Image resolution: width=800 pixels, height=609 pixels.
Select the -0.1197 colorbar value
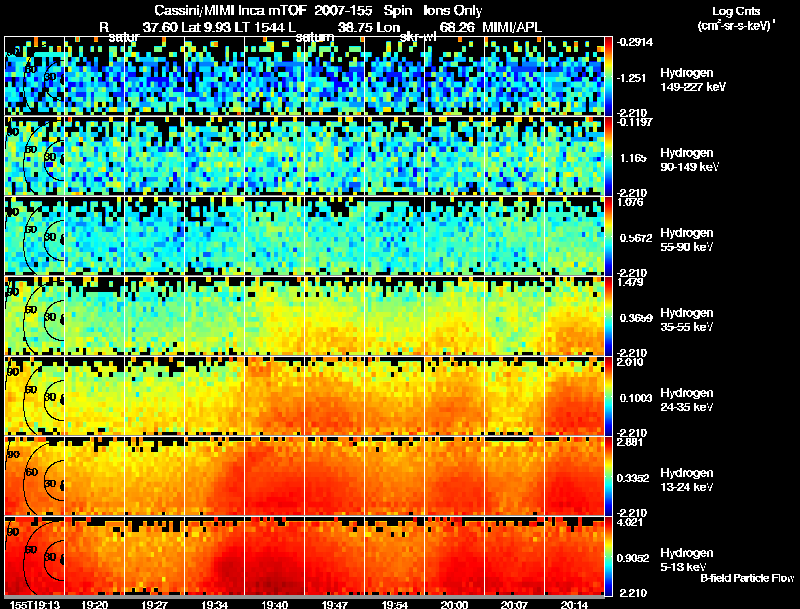click(634, 122)
